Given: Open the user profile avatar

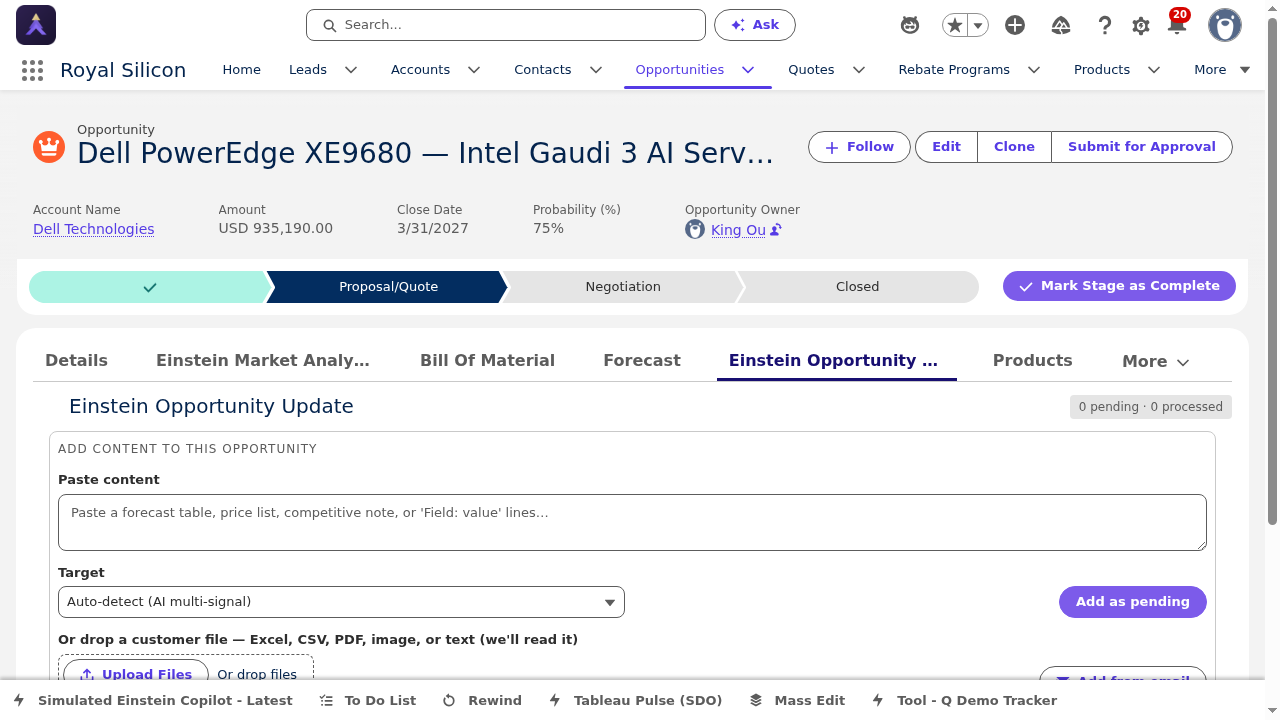Looking at the screenshot, I should pos(1225,25).
